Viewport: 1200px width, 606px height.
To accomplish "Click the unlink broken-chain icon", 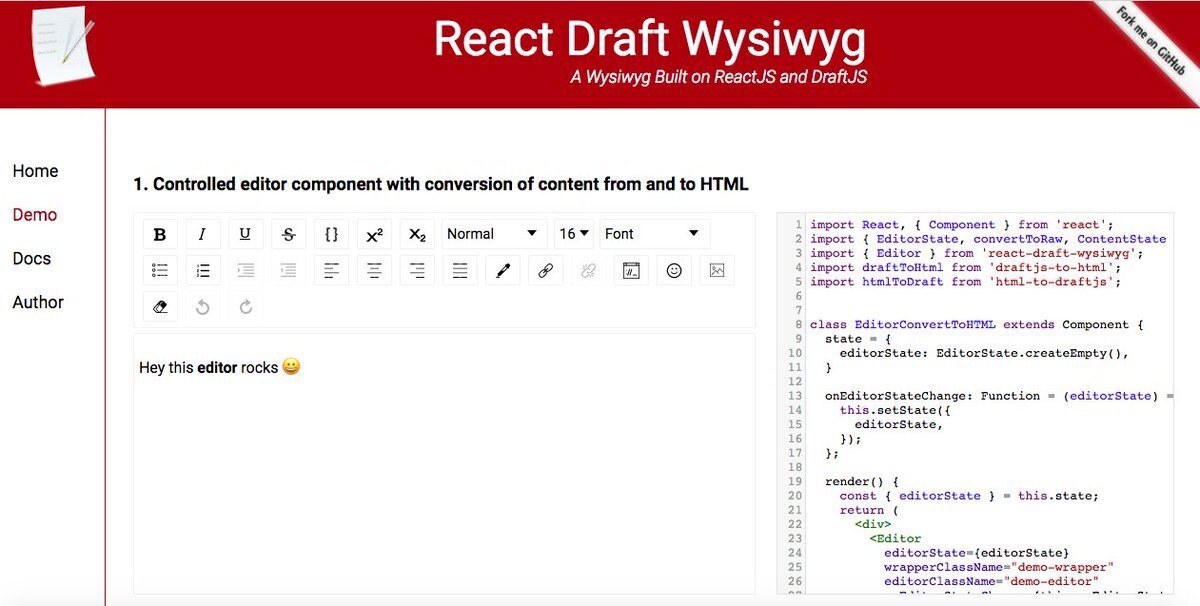I will [x=588, y=270].
